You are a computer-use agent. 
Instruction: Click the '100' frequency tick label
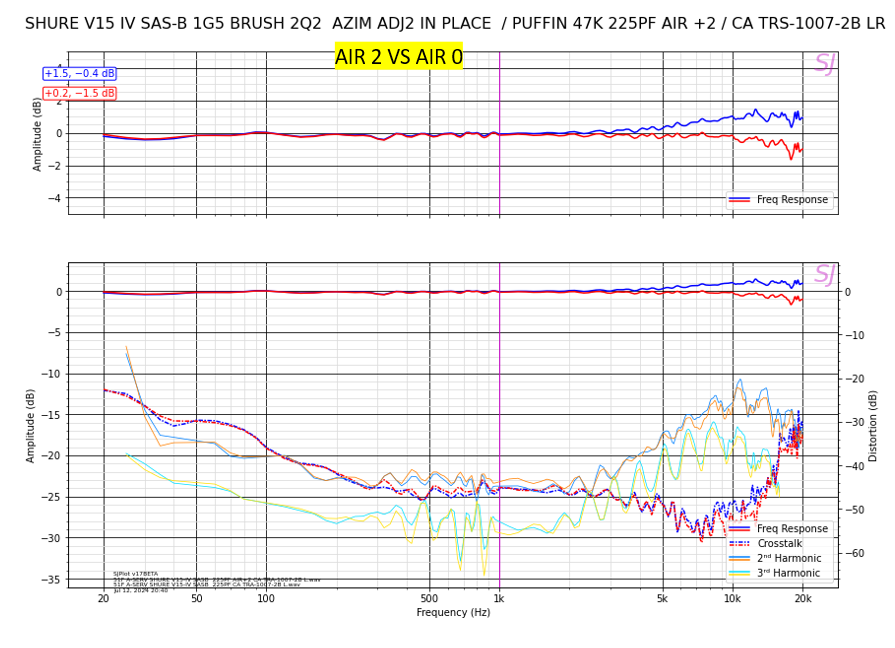pyautogui.click(x=266, y=598)
